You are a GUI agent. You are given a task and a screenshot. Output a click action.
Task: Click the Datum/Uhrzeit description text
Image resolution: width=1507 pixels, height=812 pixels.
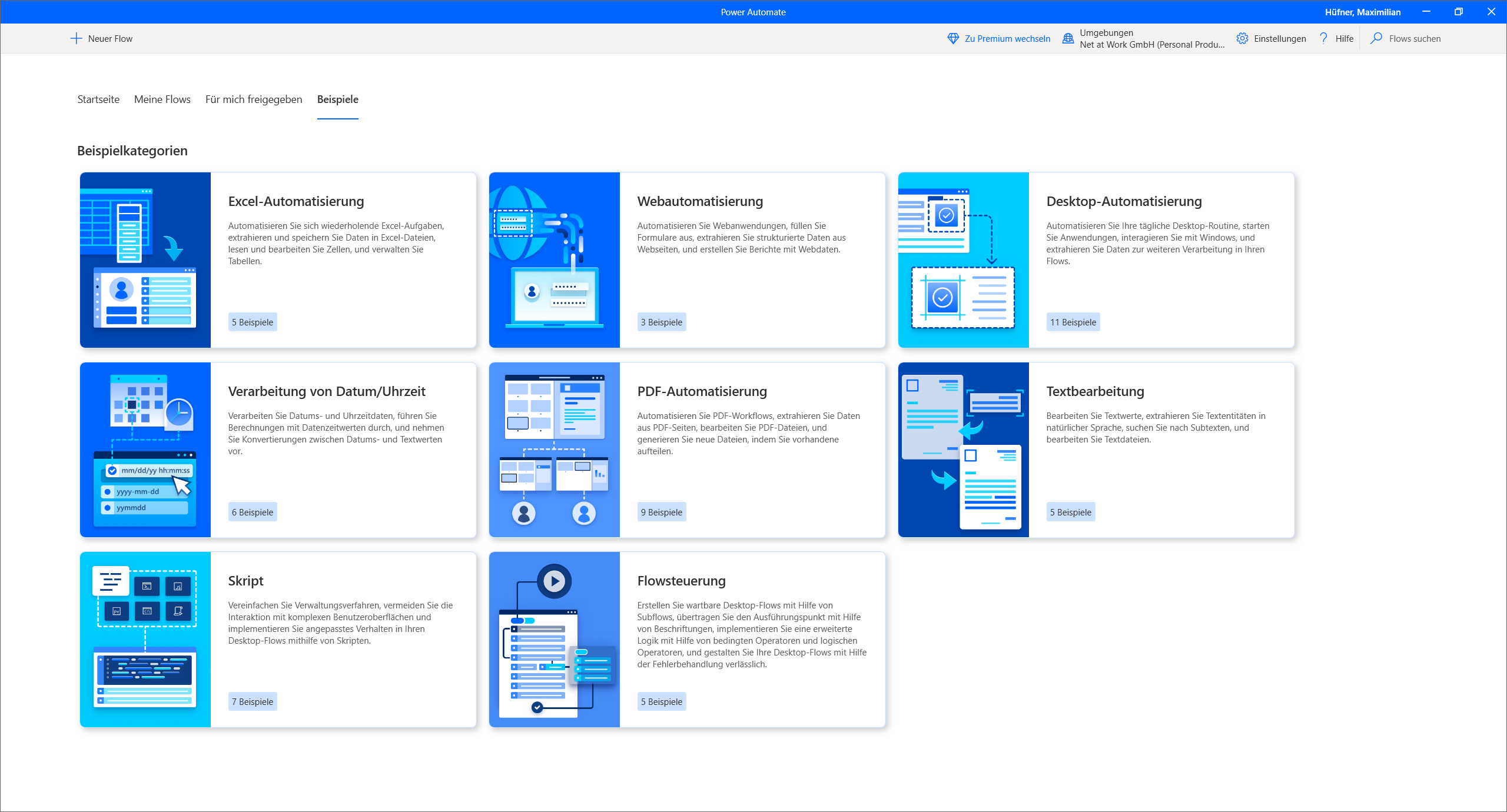click(336, 434)
